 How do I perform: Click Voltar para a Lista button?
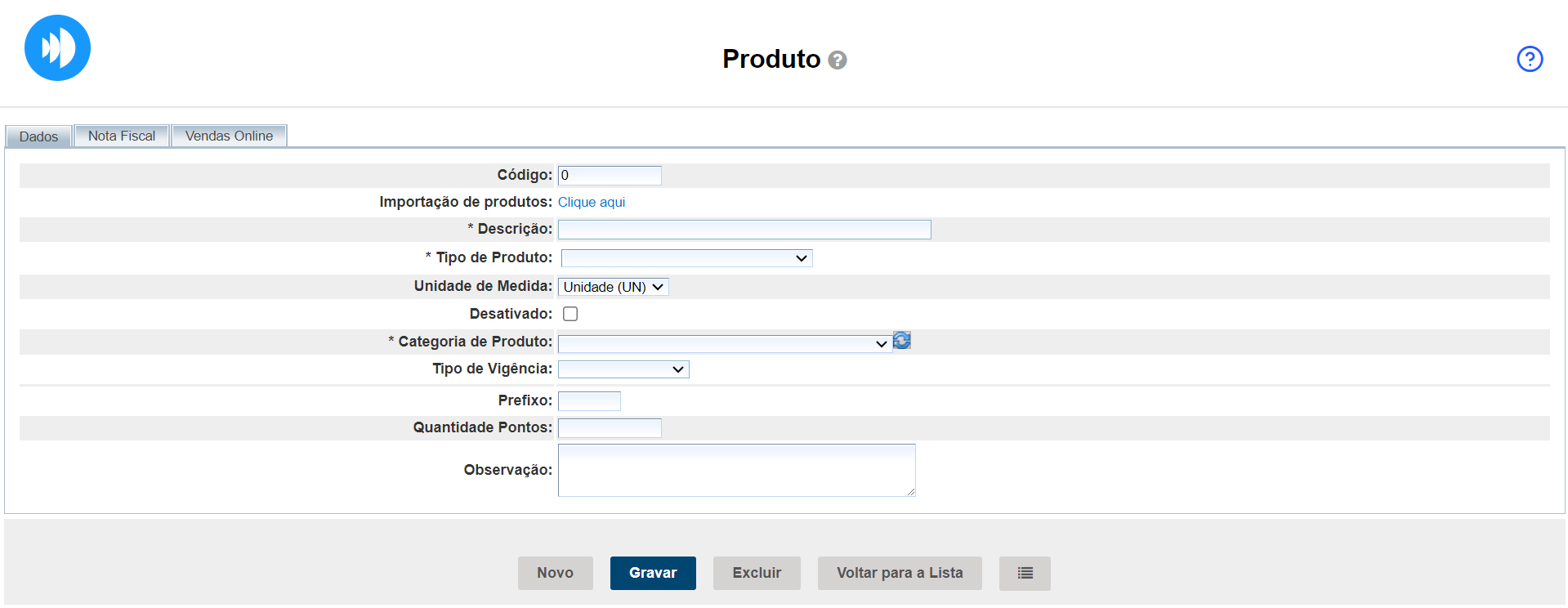pos(899,573)
